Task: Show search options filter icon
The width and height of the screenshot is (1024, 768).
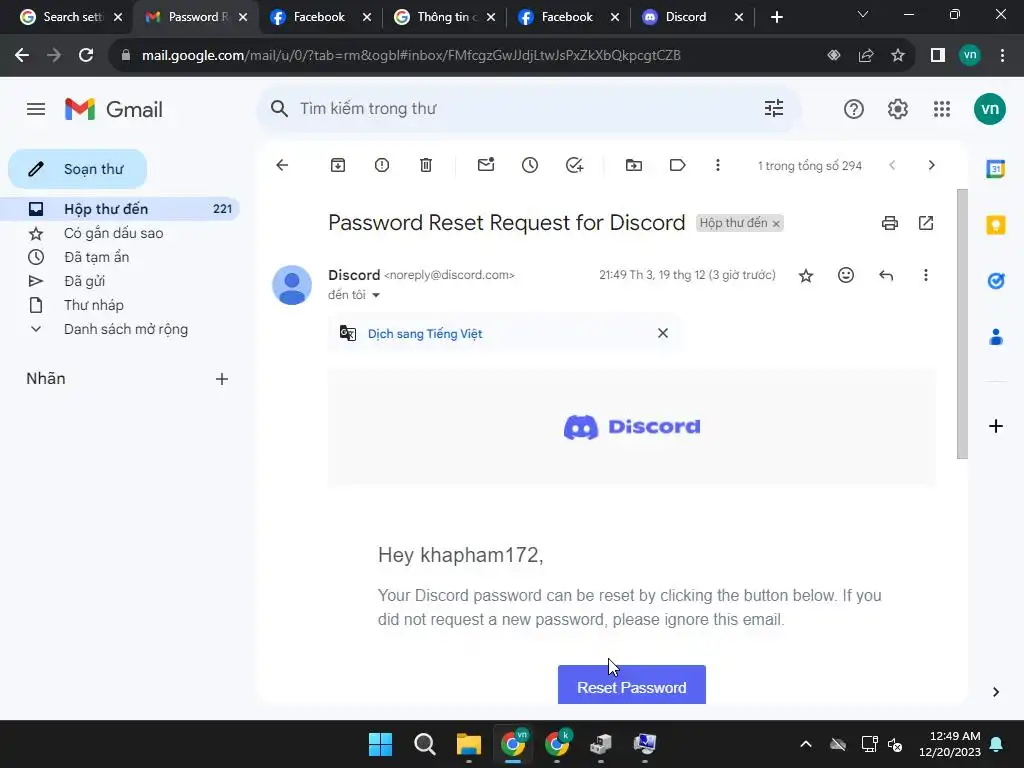Action: 774,108
